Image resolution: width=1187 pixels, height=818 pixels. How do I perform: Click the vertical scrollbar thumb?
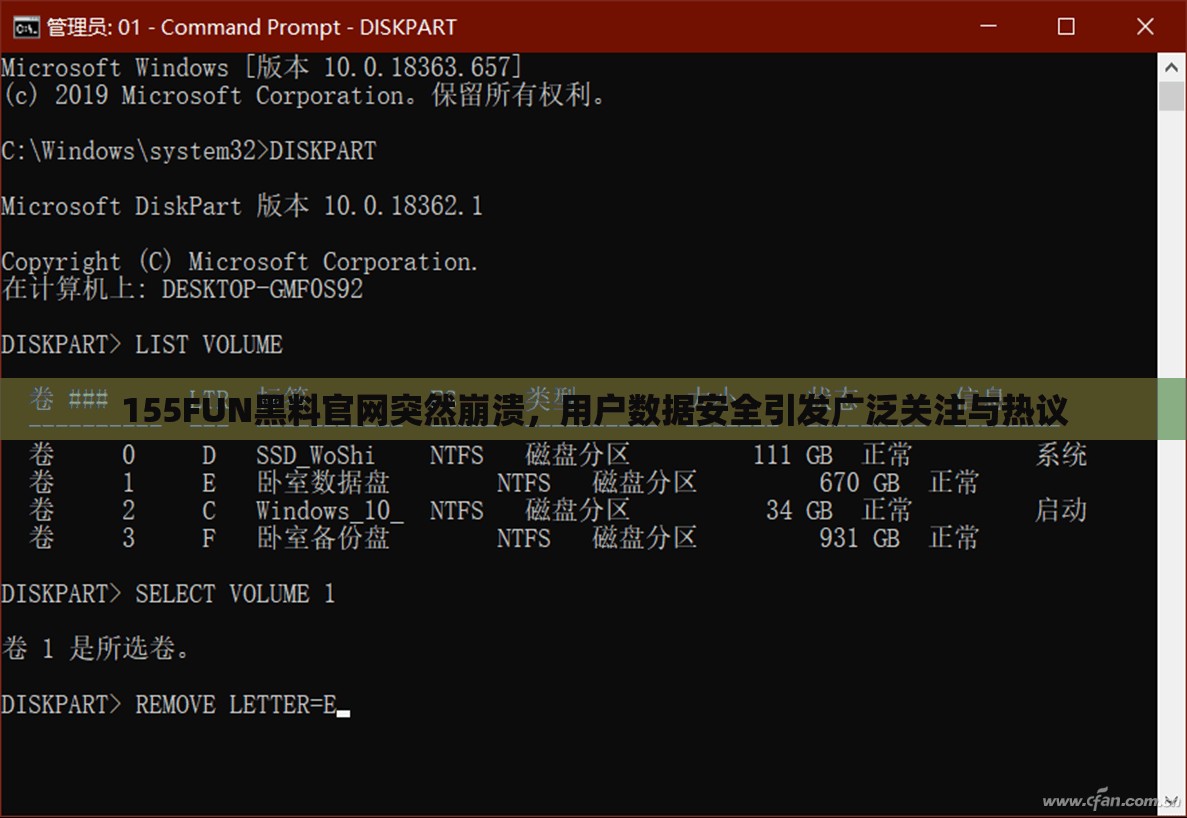tap(1171, 97)
